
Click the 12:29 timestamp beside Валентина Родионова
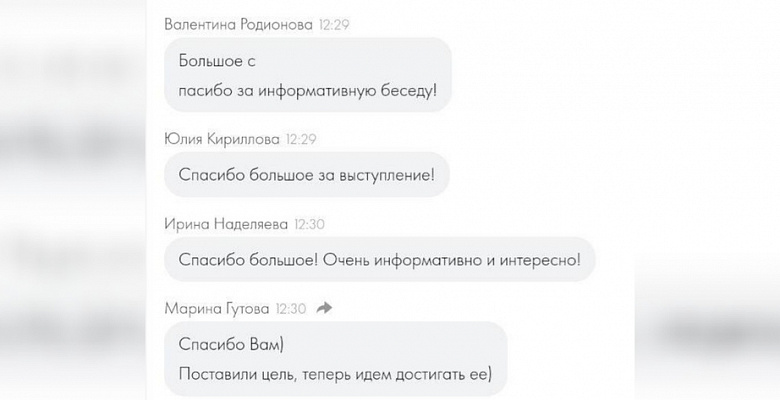[x=334, y=24]
